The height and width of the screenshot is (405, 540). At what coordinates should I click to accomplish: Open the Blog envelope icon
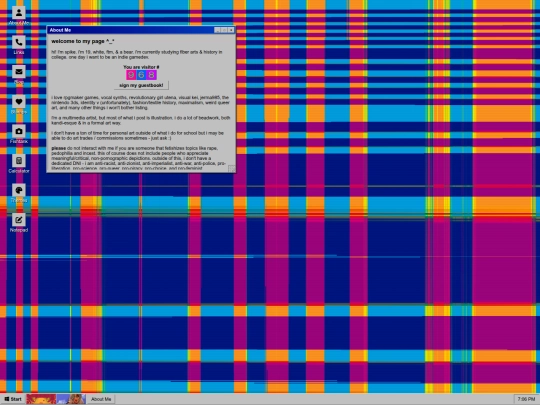click(x=19, y=75)
